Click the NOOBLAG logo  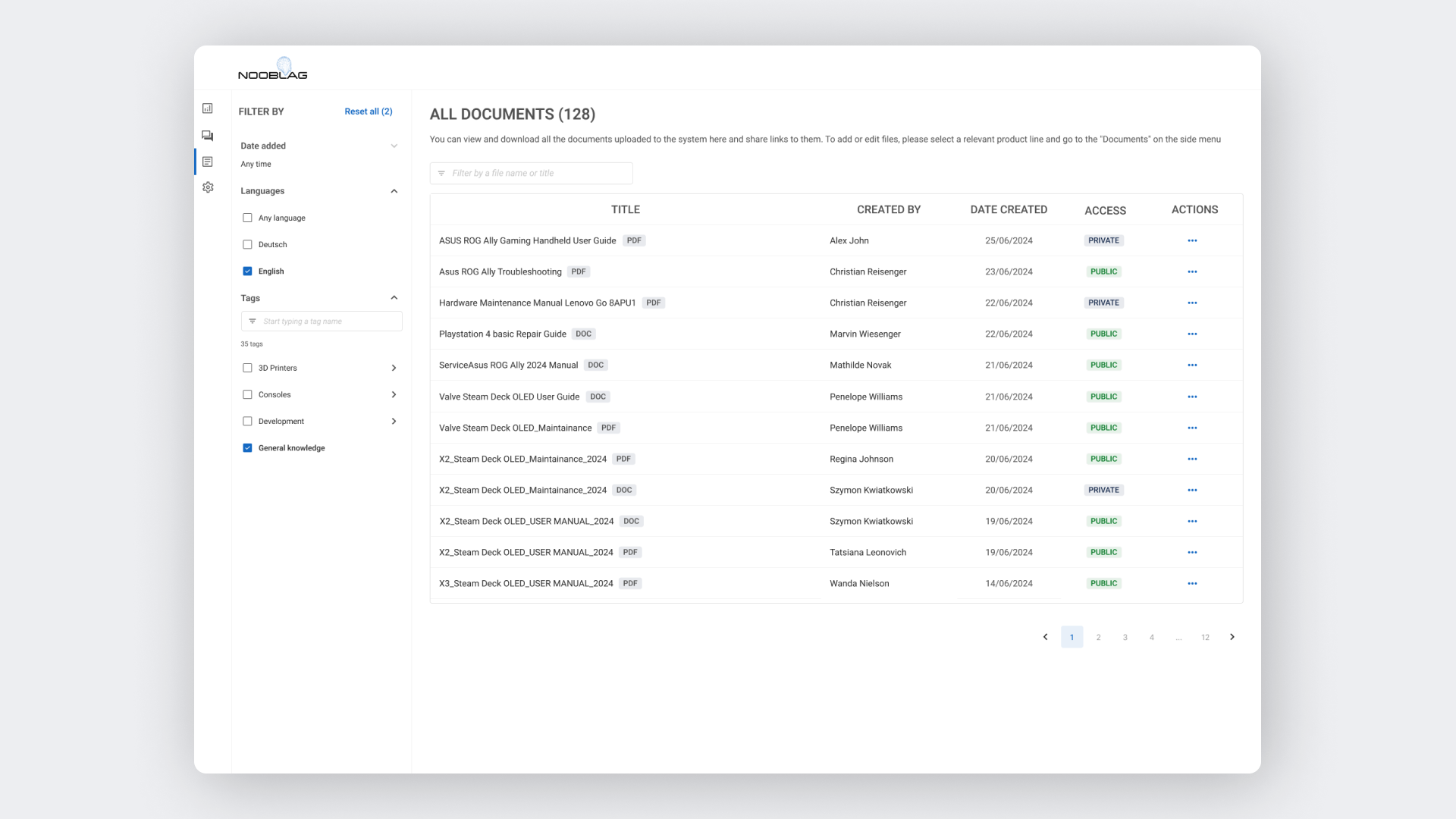coord(273,69)
